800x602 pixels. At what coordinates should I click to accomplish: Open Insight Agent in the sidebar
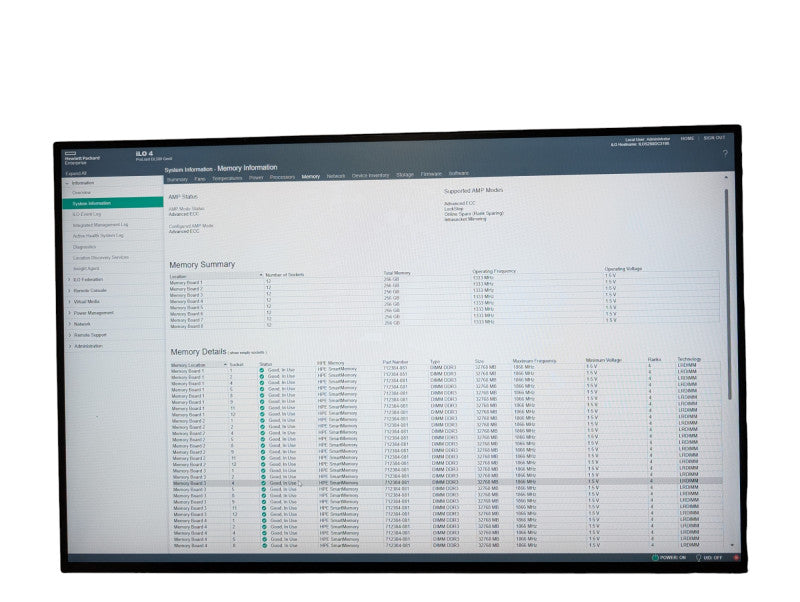(x=86, y=269)
